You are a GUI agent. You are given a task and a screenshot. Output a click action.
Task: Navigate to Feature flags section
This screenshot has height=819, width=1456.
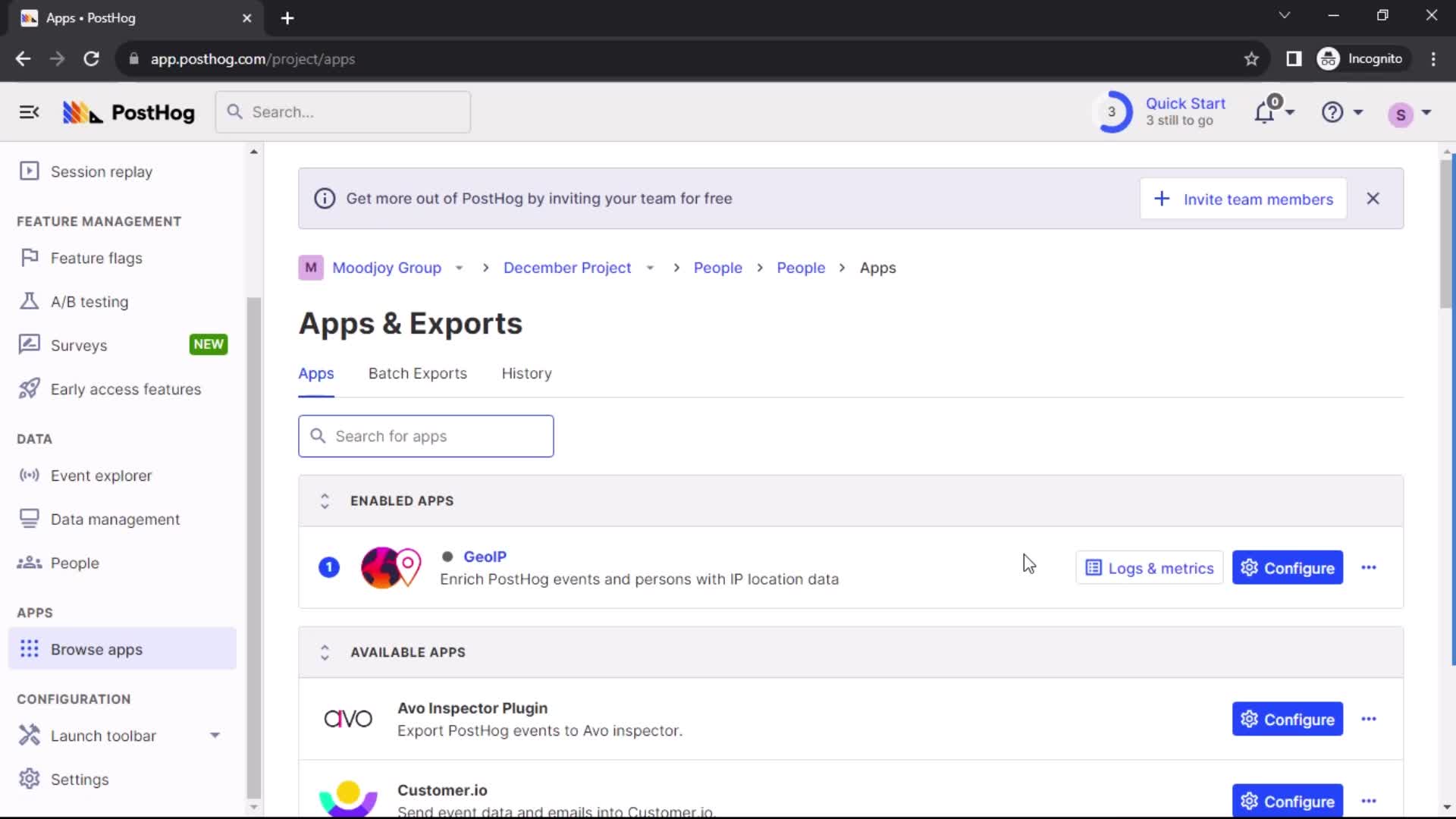pyautogui.click(x=96, y=258)
